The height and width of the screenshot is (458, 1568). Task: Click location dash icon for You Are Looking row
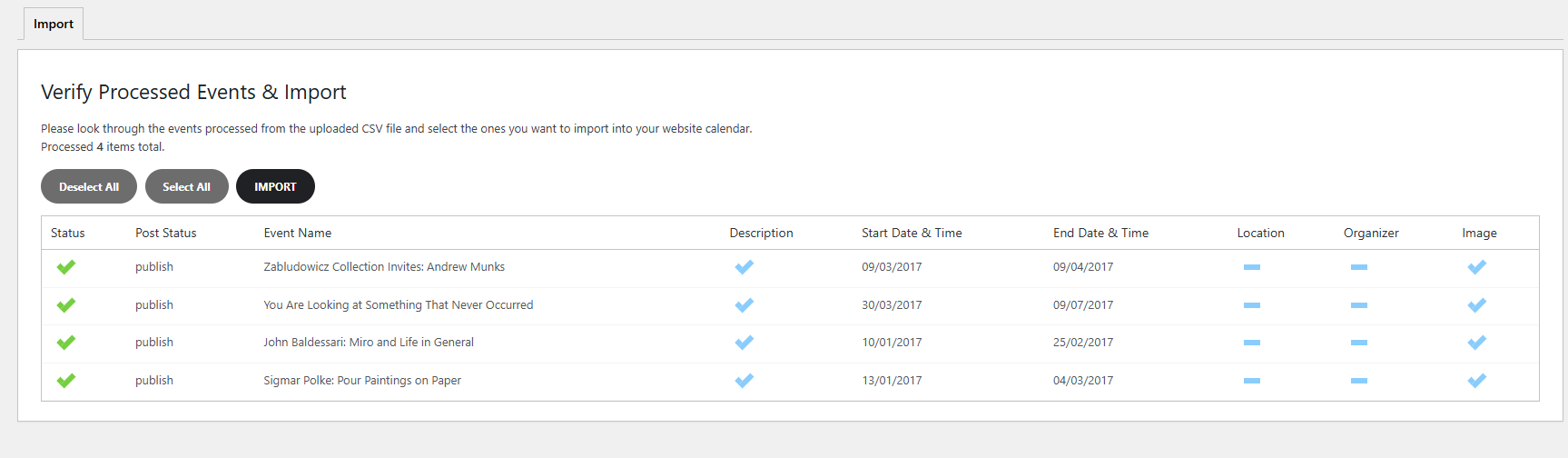[1252, 305]
